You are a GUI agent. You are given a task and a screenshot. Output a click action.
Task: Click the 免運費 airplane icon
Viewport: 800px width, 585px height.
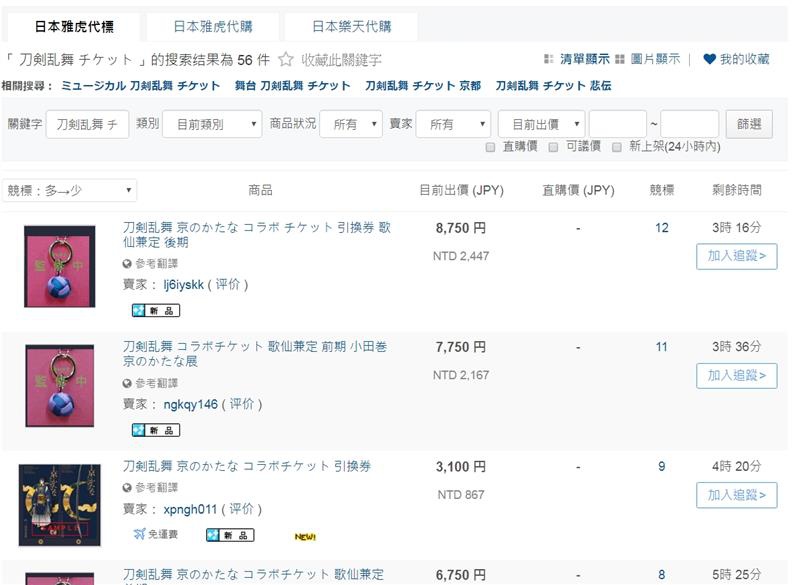pos(139,534)
